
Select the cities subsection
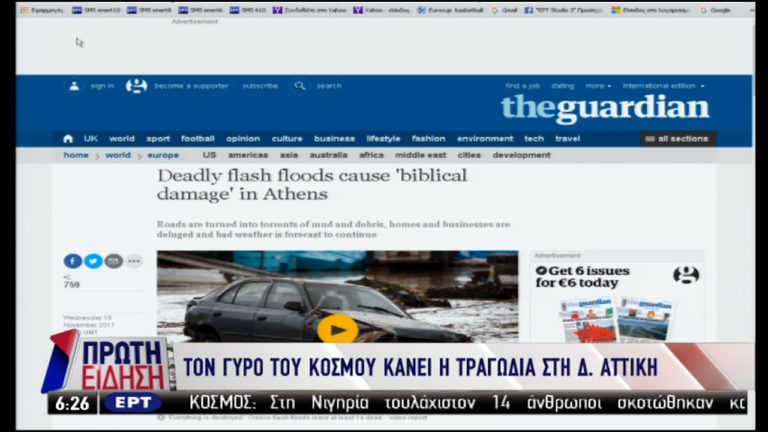(469, 155)
